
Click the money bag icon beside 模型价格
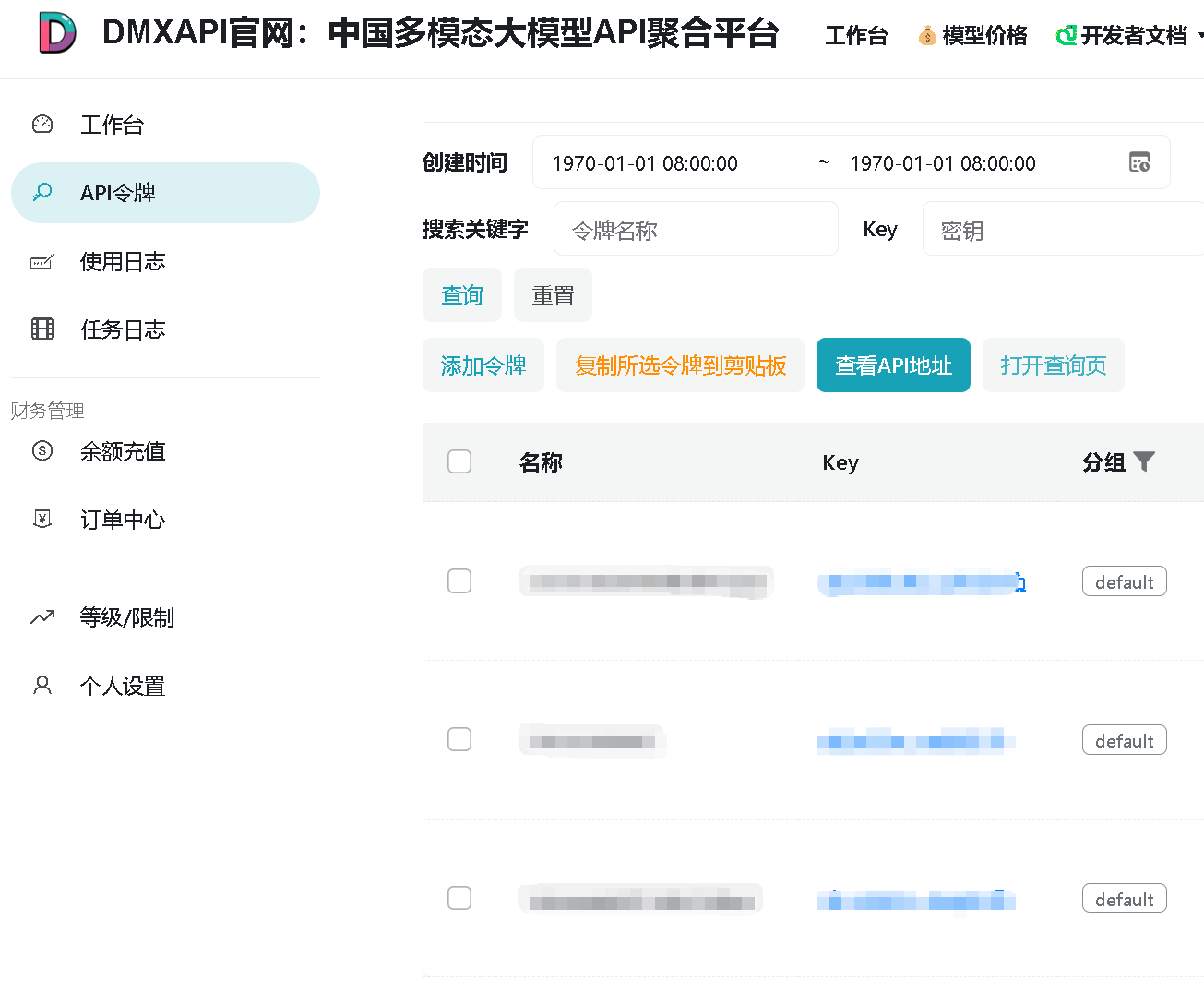[927, 35]
